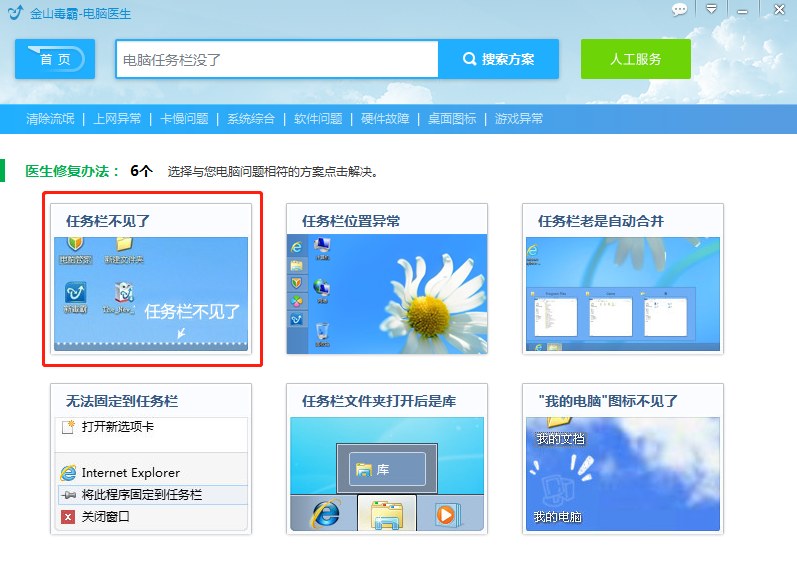
Task: Open 人工服务 manual service
Action: click(635, 59)
